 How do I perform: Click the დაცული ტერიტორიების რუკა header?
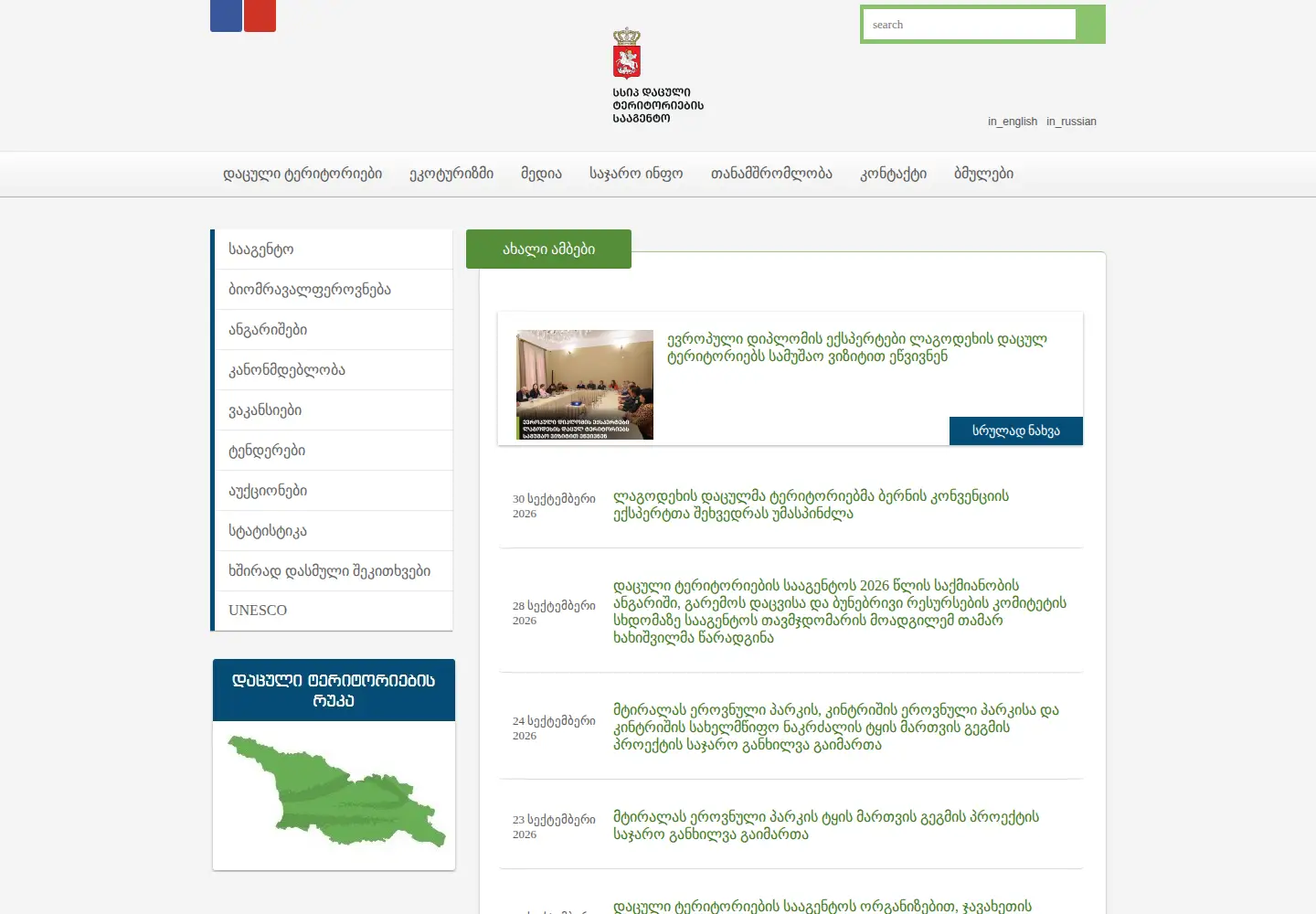pyautogui.click(x=334, y=690)
